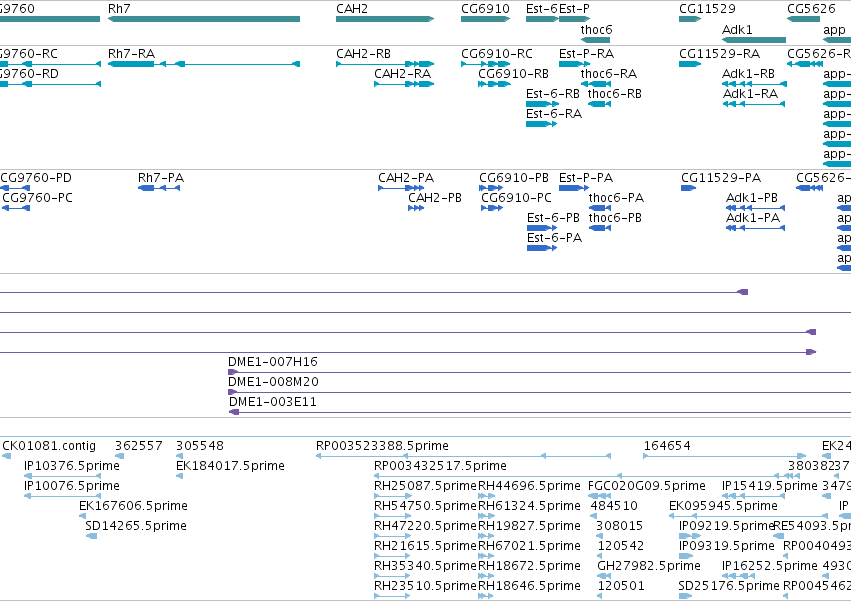The width and height of the screenshot is (851, 601).
Task: Open the thoc6 gene label in top track
Action: click(x=596, y=29)
